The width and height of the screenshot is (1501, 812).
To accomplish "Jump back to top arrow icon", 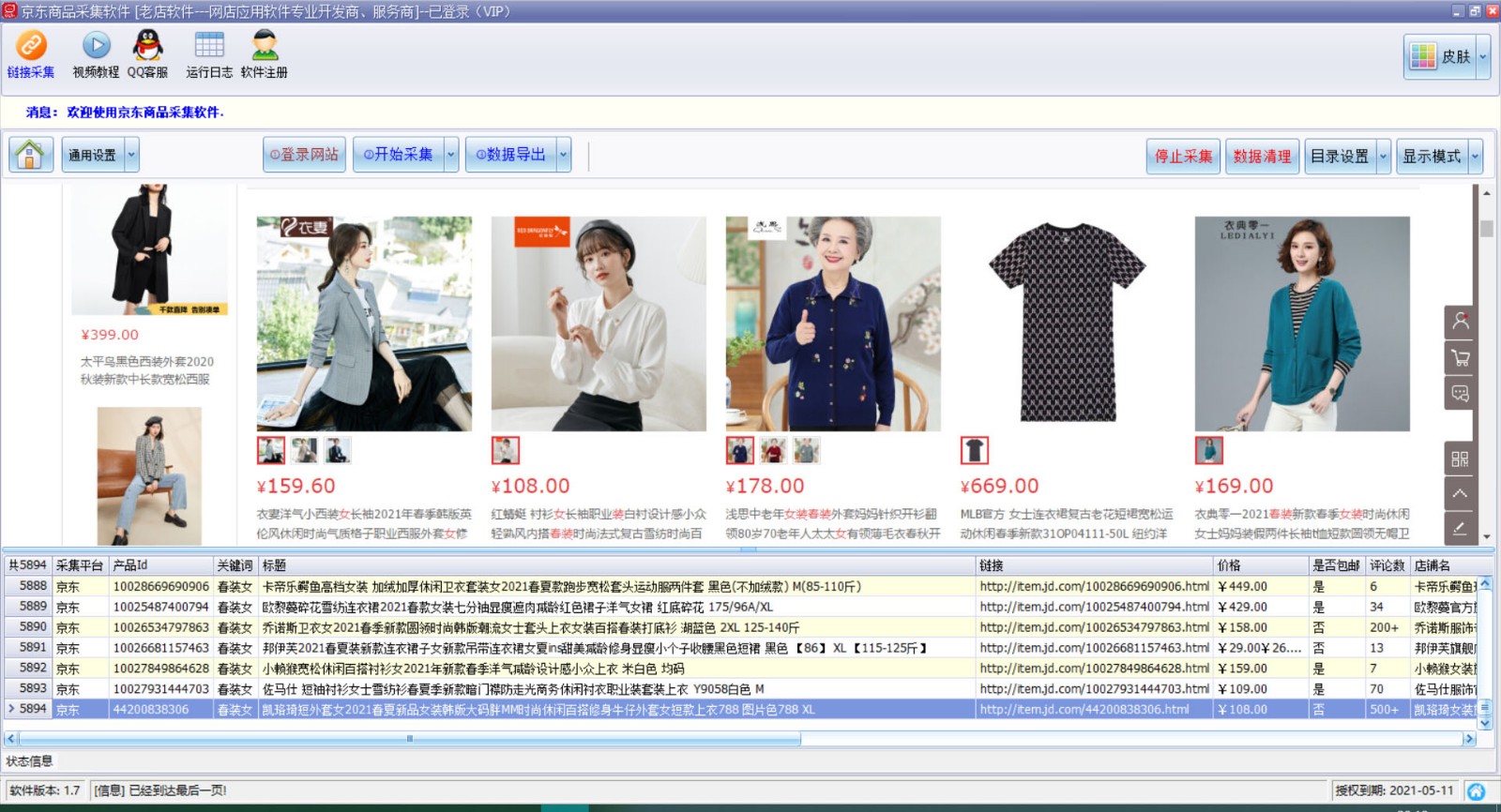I will tap(1460, 493).
